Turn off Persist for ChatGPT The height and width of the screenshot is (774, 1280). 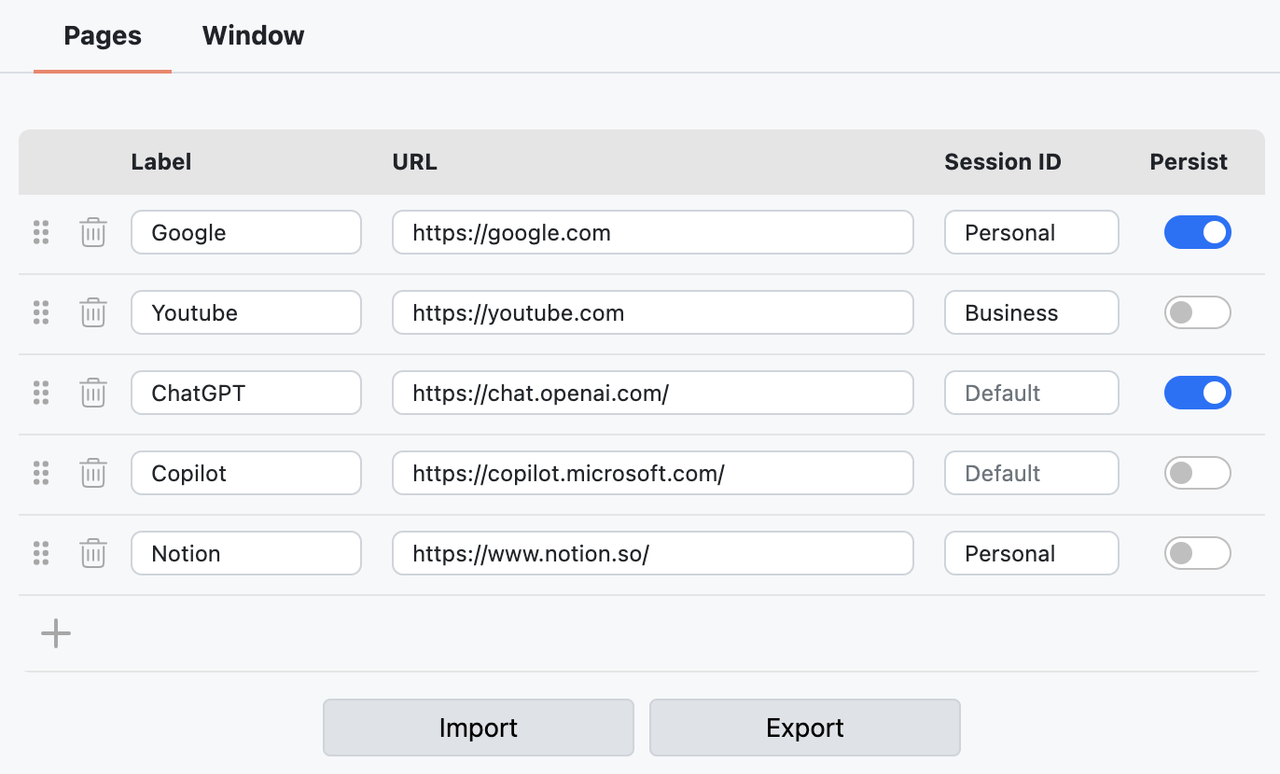[x=1197, y=393]
